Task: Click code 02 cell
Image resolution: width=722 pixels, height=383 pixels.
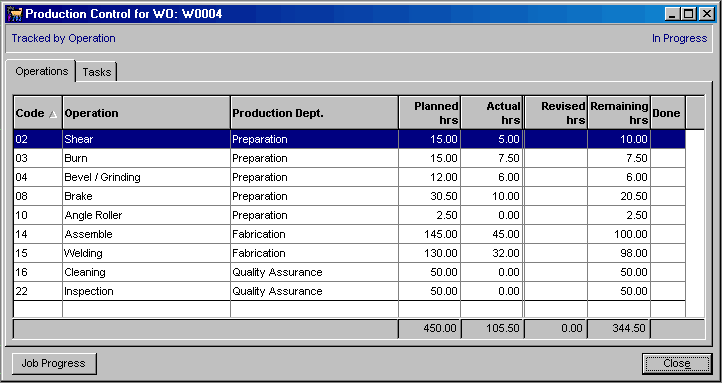Action: (x=38, y=139)
